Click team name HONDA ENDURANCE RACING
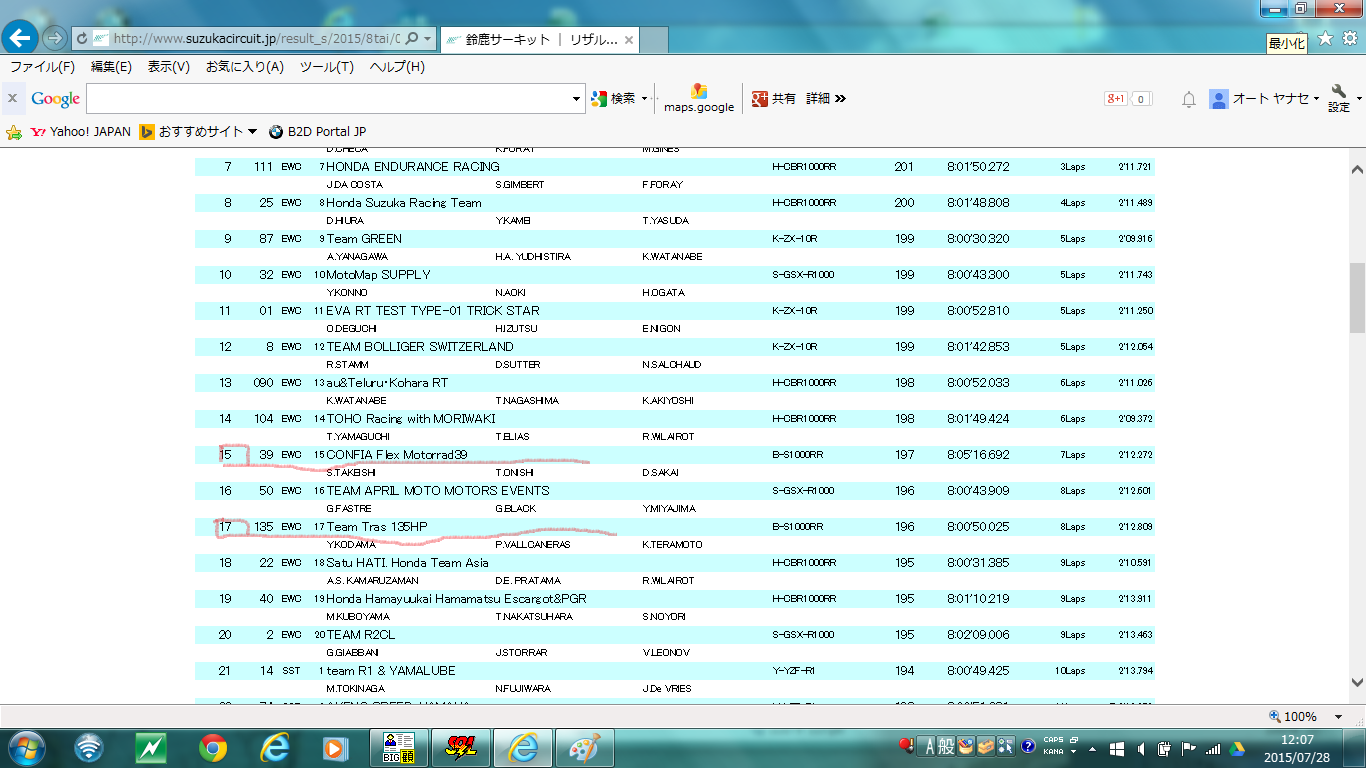 tap(413, 167)
